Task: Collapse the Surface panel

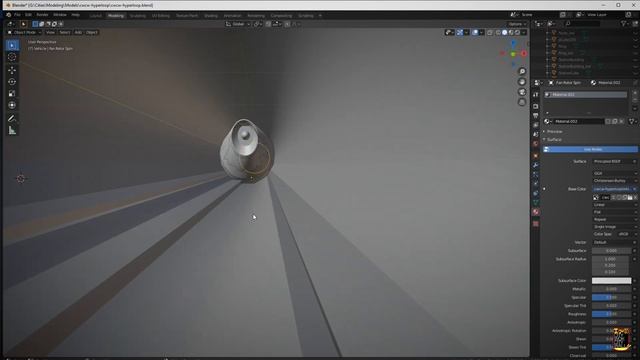Action: (x=553, y=140)
